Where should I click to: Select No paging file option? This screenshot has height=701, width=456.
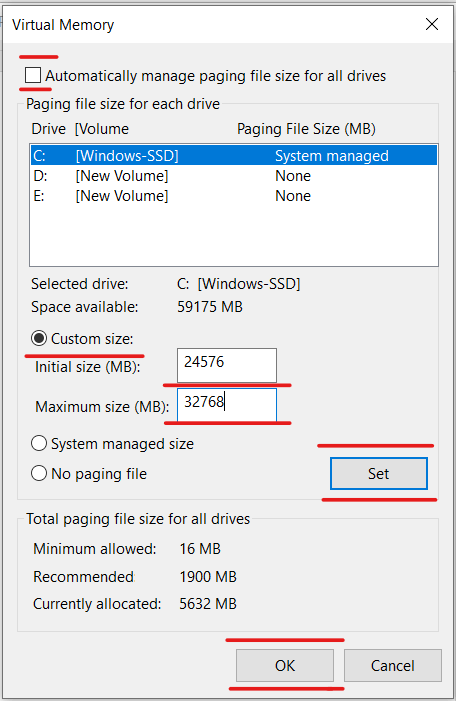39,473
